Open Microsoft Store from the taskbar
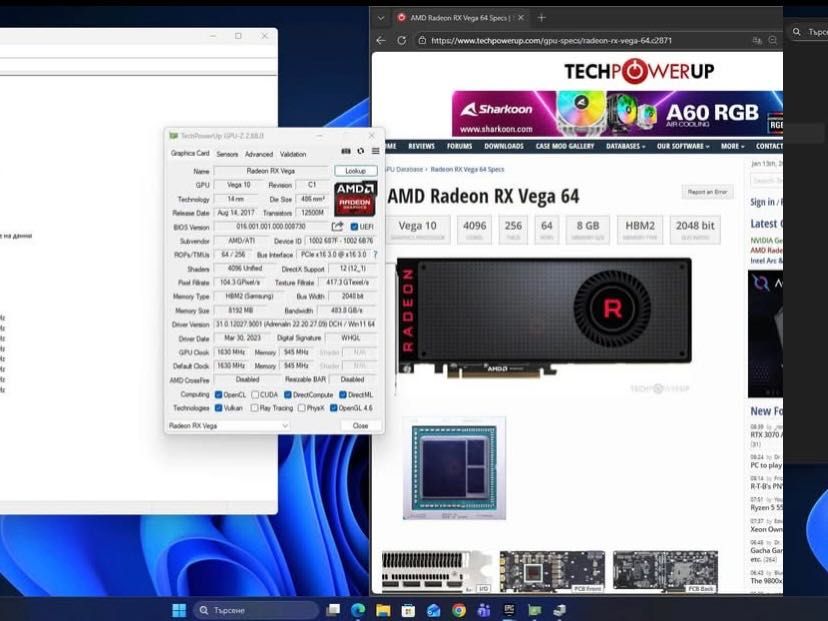Viewport: 828px width, 621px height. pos(408,610)
